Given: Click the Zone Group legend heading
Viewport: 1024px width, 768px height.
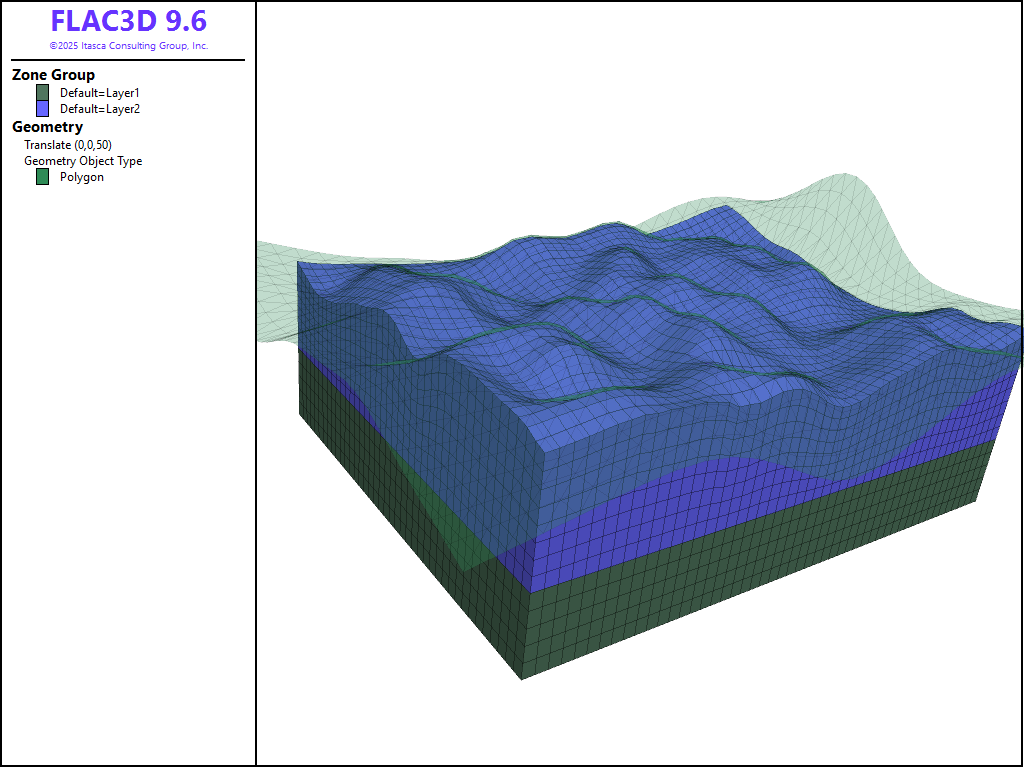Looking at the screenshot, I should 53,75.
